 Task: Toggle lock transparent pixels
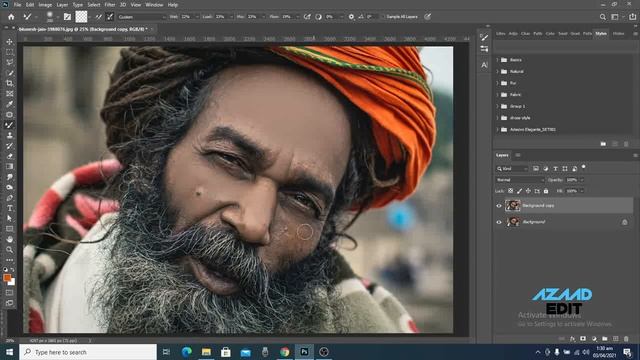point(510,191)
